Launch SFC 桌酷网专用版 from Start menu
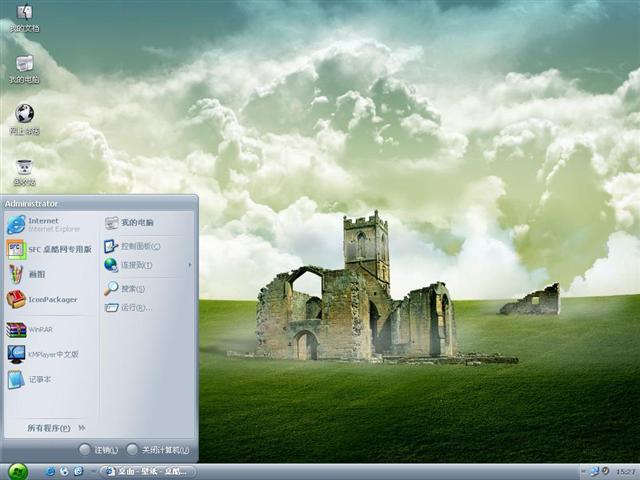 coord(50,249)
